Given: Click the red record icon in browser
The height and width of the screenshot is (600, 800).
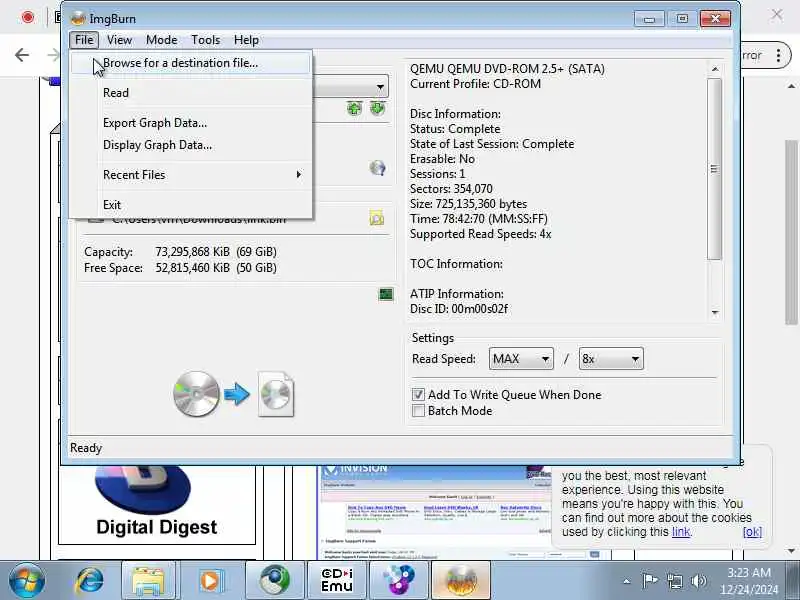Looking at the screenshot, I should click(x=28, y=17).
